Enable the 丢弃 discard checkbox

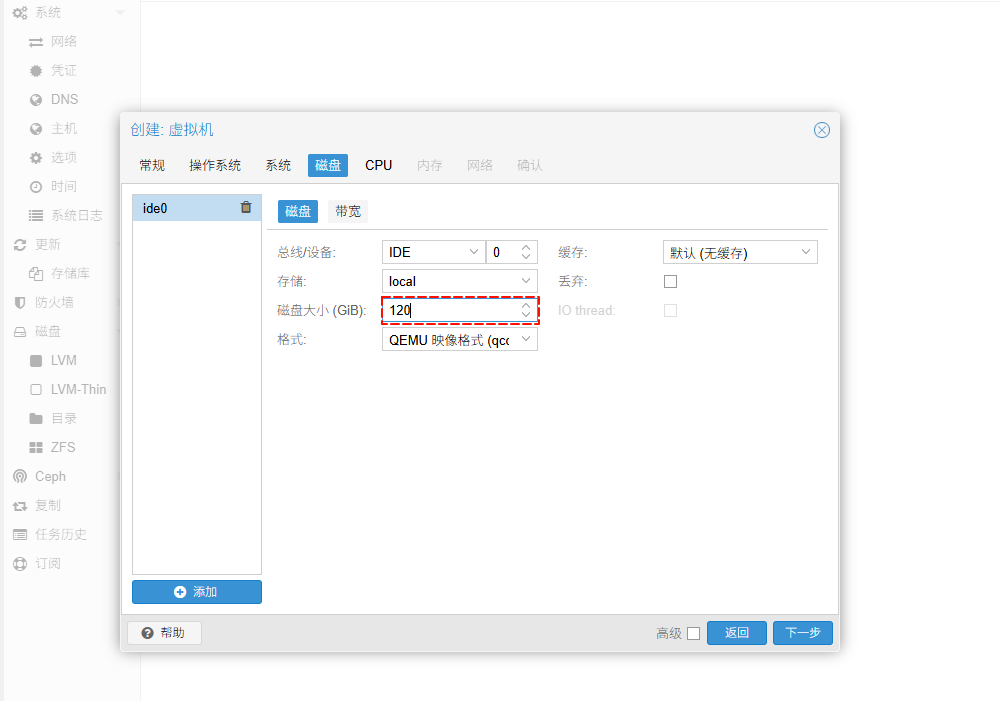671,282
